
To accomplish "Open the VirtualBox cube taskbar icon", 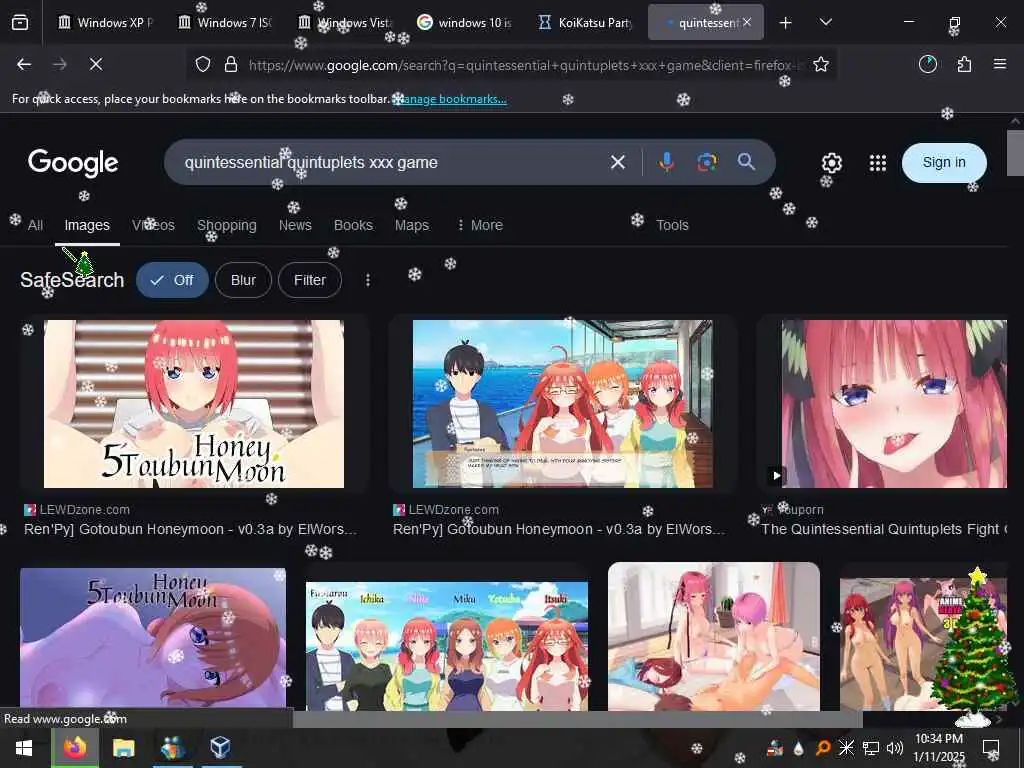I will click(x=220, y=748).
